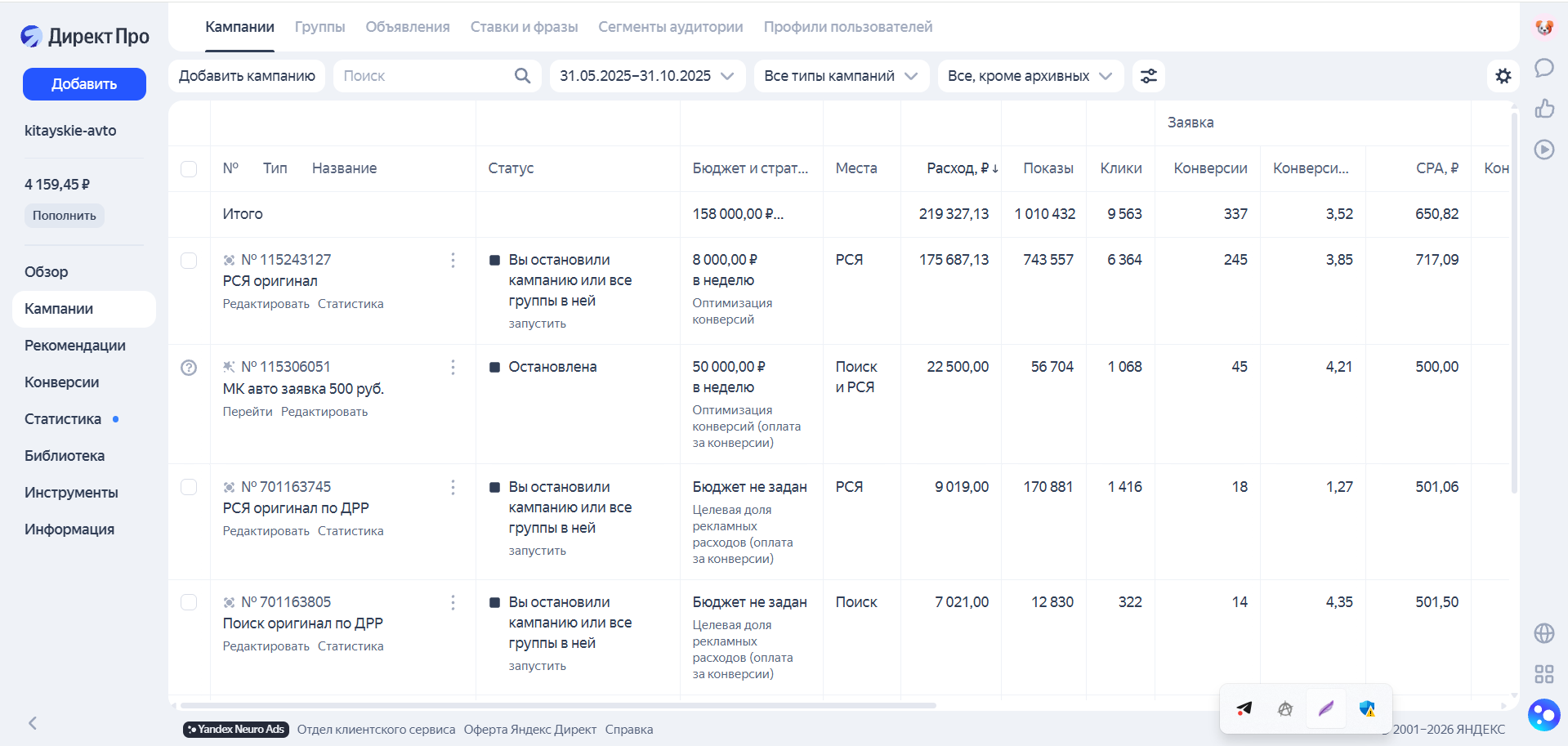Click the question mark icon beside campaign 115306051
This screenshot has width=1568, height=746.
pyautogui.click(x=189, y=368)
